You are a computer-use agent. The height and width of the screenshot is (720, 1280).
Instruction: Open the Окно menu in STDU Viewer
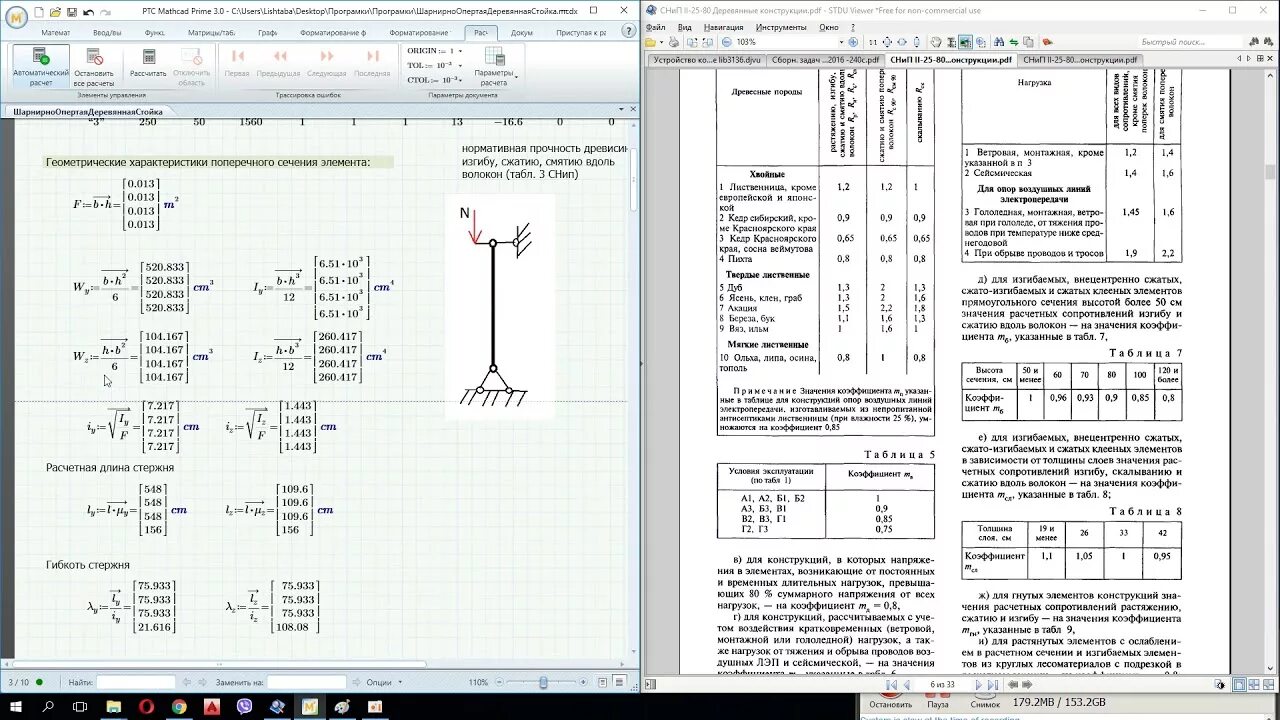click(828, 27)
